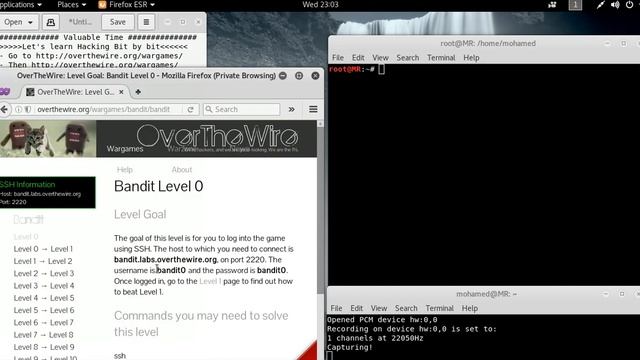640x360 pixels.
Task: Open the Firefox overflow chevron menu
Action: pos(291,109)
